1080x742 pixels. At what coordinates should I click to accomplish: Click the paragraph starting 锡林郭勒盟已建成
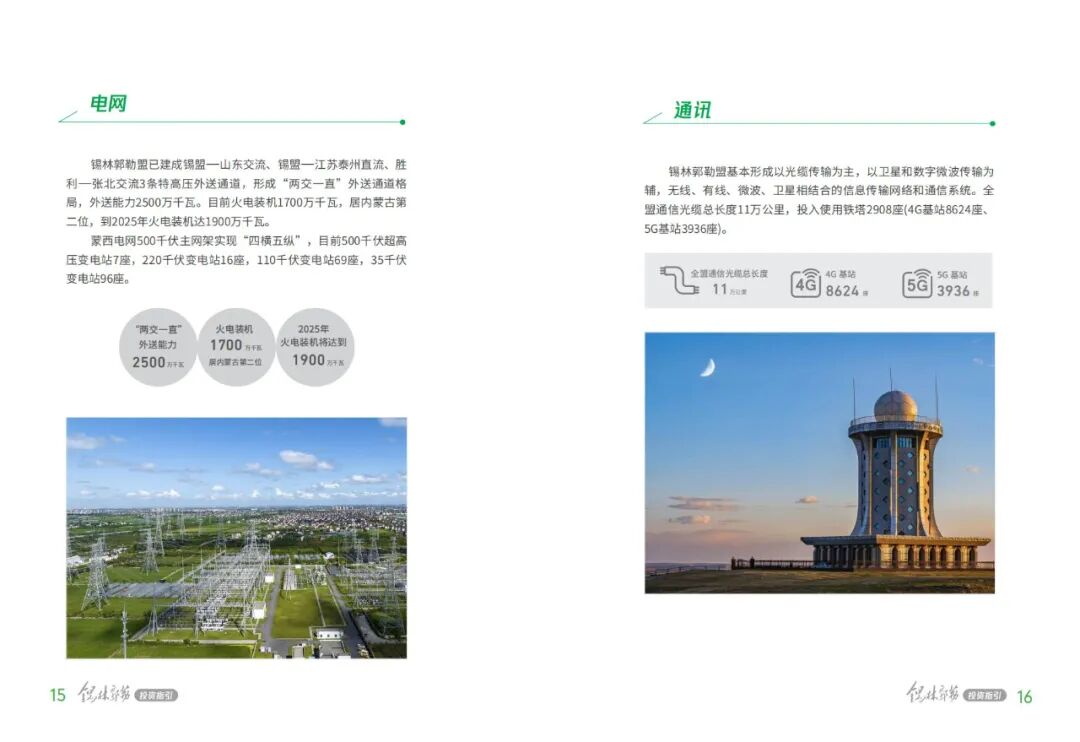click(x=236, y=193)
